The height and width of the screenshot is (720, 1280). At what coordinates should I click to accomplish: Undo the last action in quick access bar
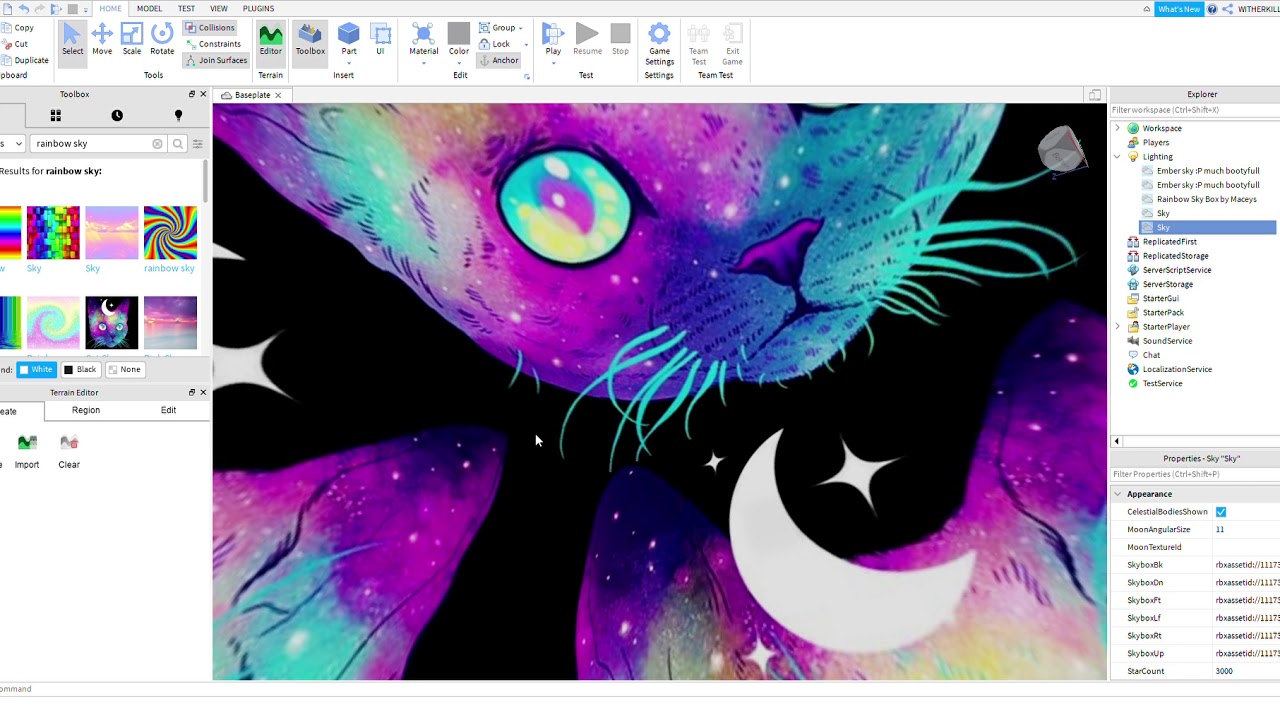[22, 9]
